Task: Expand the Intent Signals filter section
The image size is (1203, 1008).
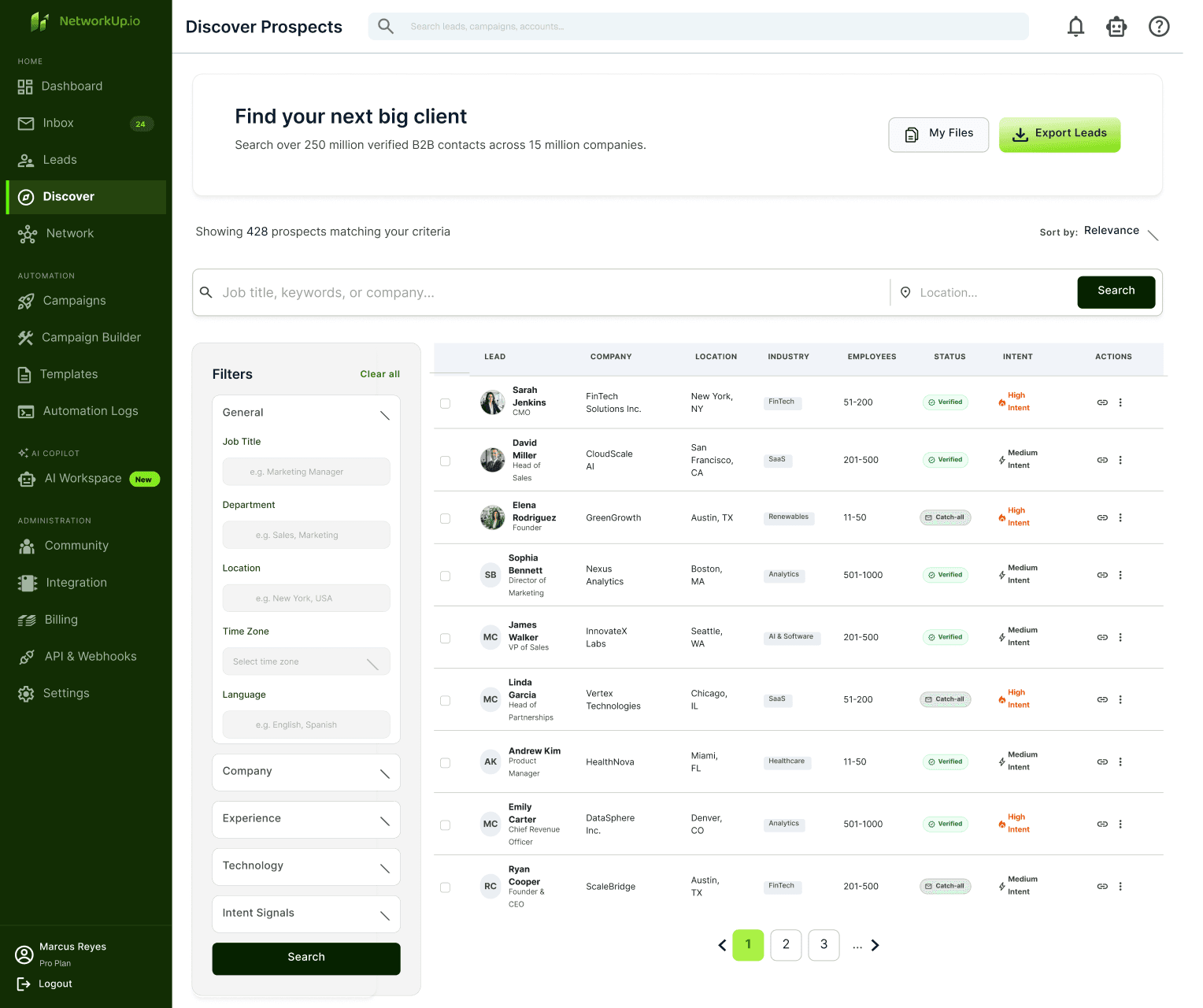Action: (306, 913)
